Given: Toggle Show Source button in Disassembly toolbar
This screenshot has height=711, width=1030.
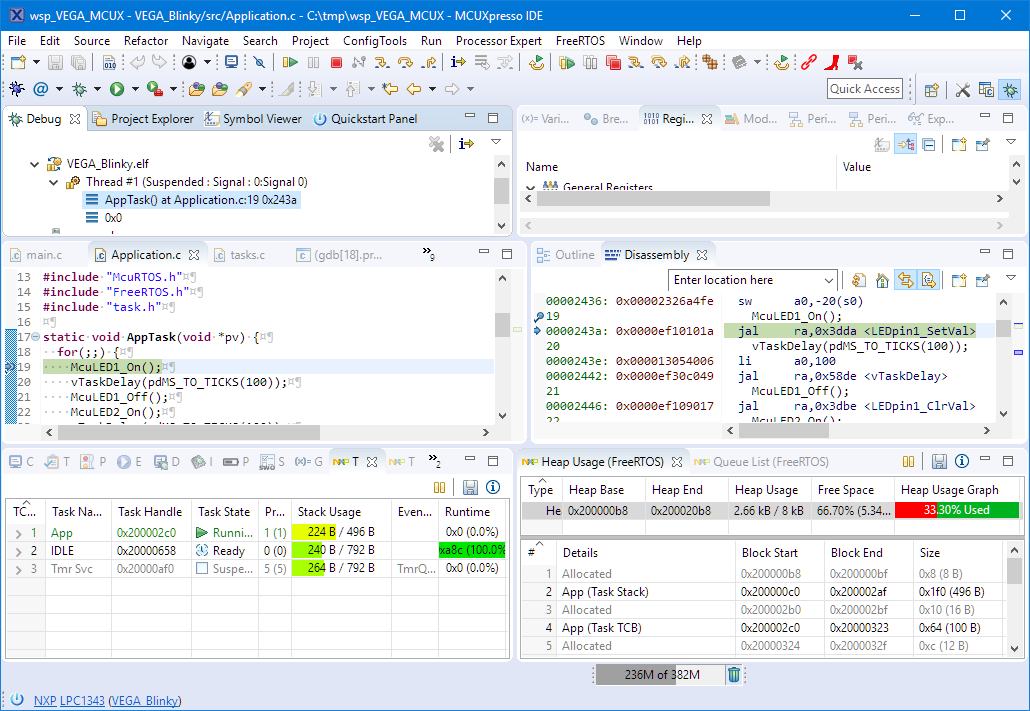Looking at the screenshot, I should [x=928, y=280].
